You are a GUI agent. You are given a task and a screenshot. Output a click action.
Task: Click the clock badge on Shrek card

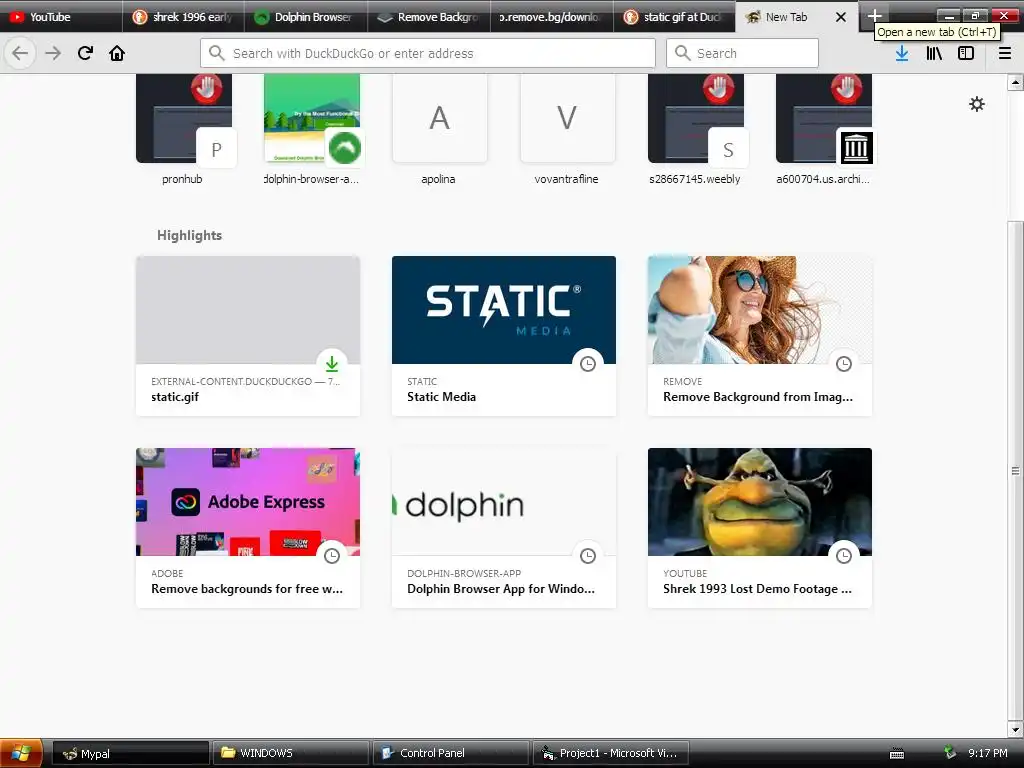point(844,556)
